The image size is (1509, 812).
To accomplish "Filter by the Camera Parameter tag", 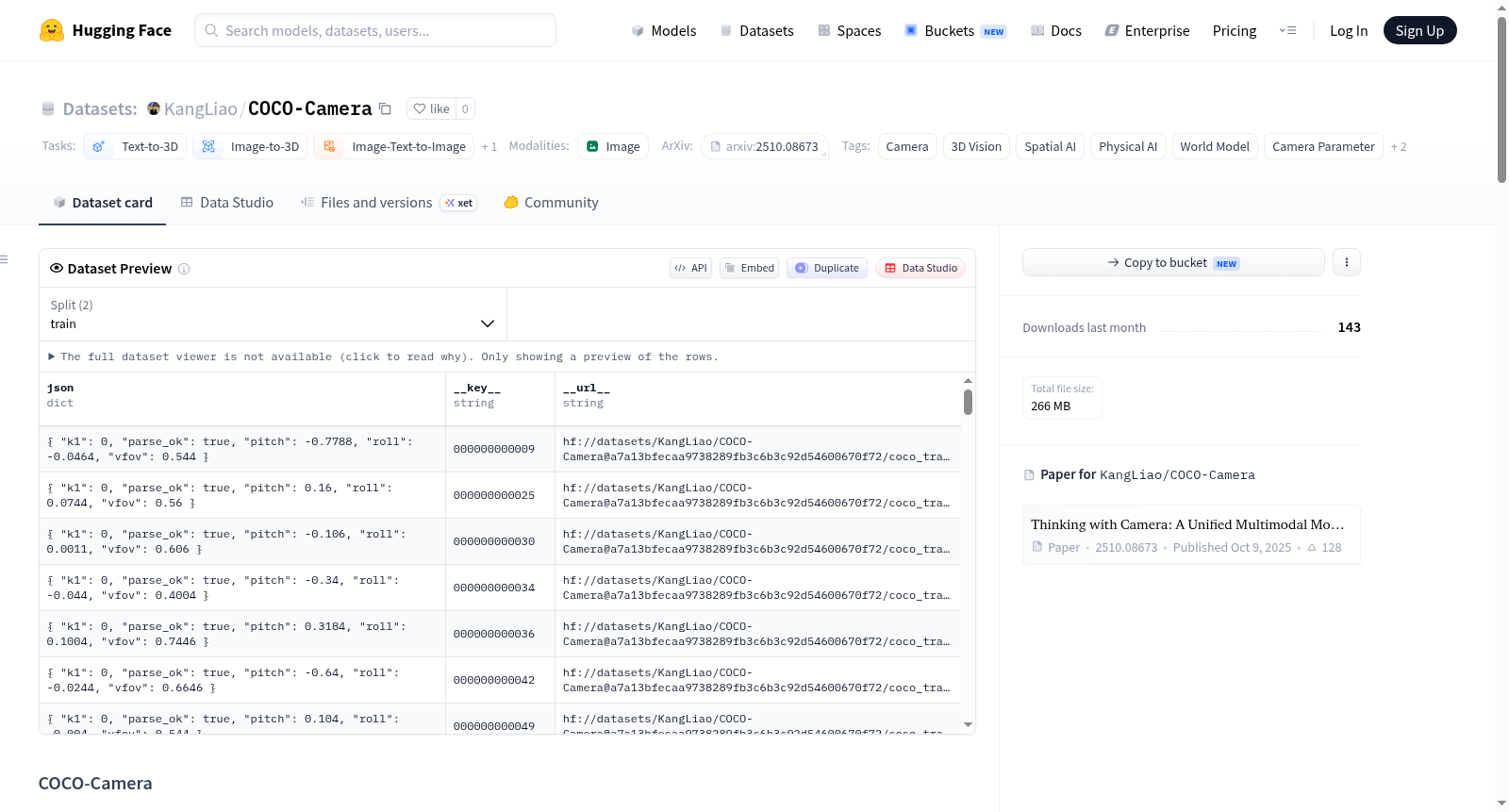I will pyautogui.click(x=1323, y=146).
